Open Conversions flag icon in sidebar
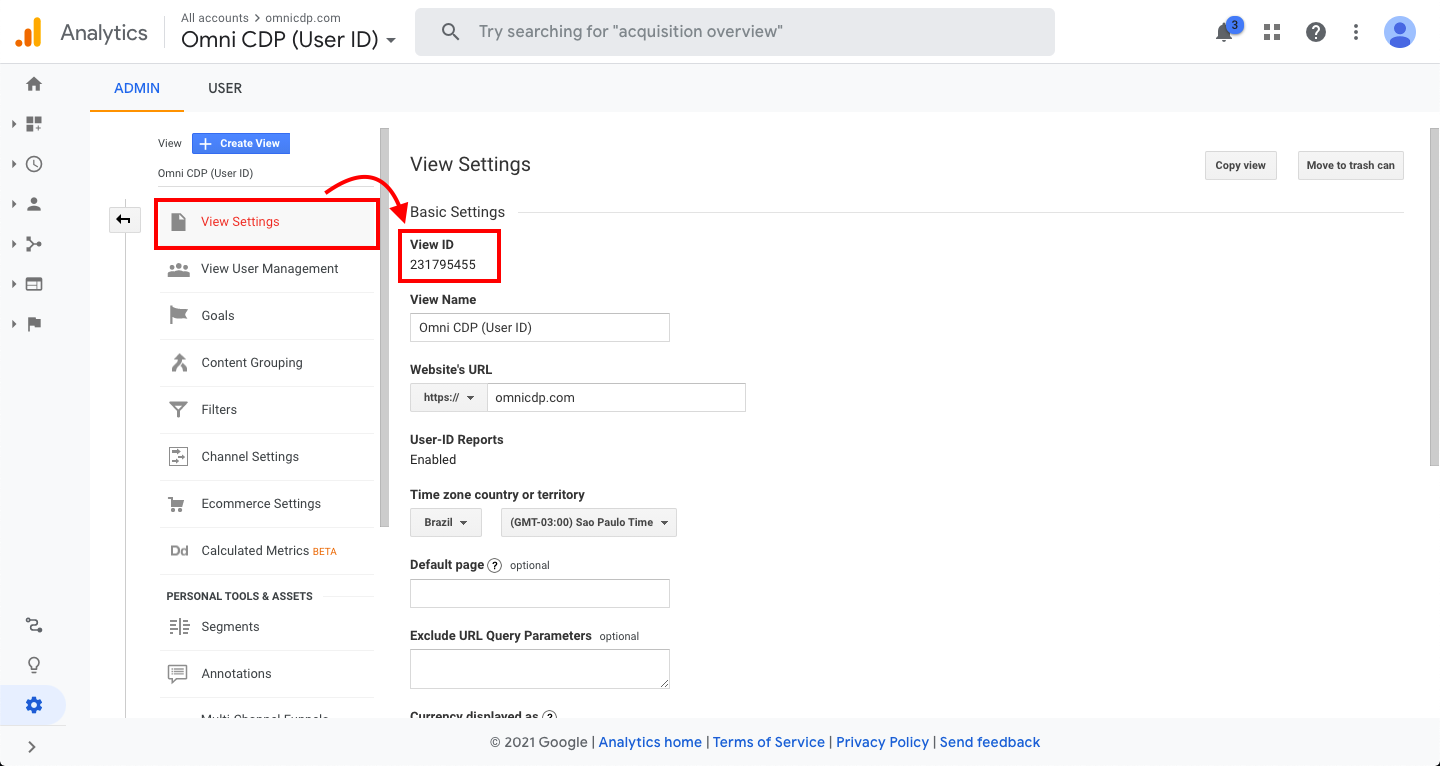The height and width of the screenshot is (766, 1440). tap(34, 324)
